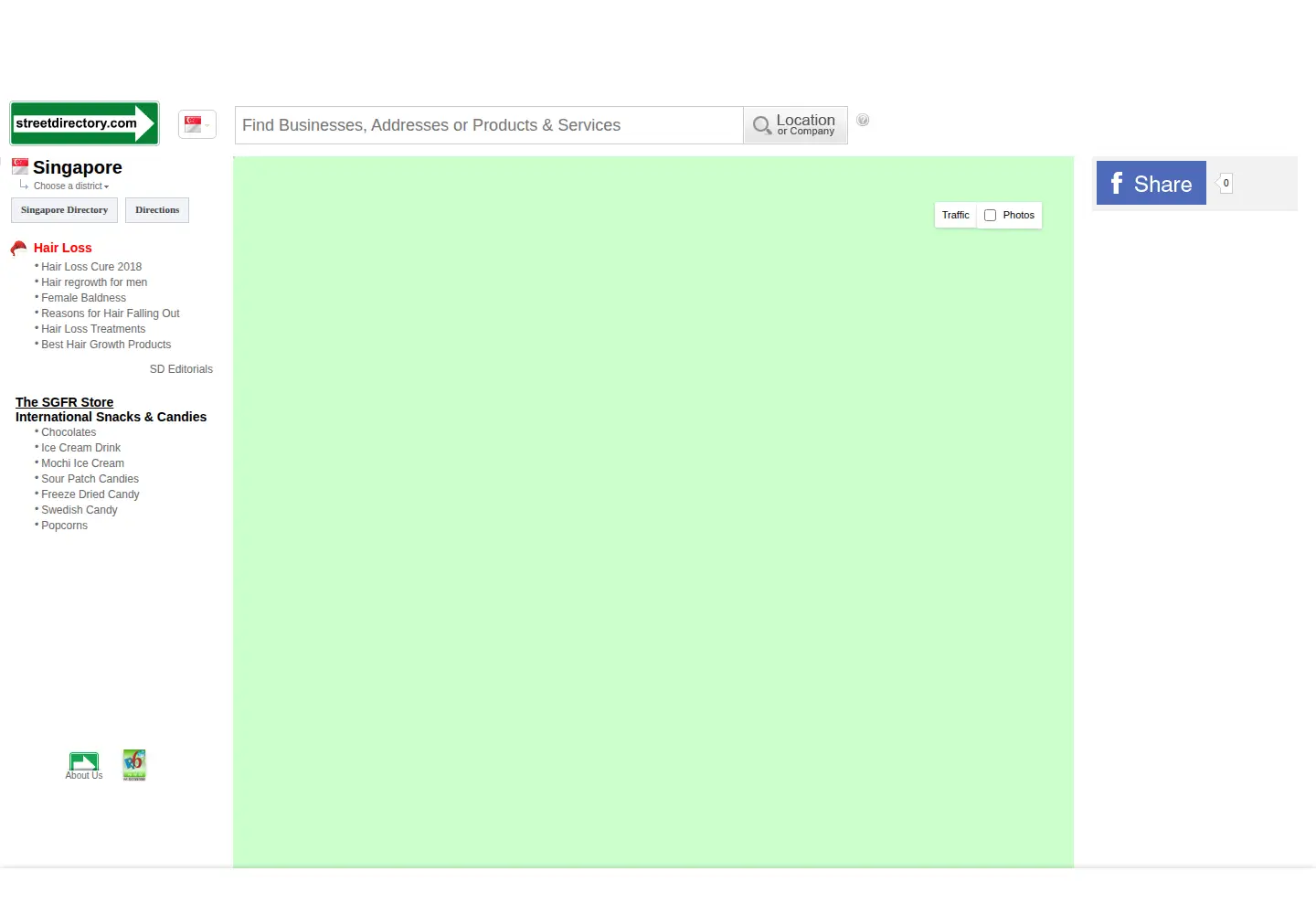Open Freeze Dried Candy link

[x=90, y=494]
